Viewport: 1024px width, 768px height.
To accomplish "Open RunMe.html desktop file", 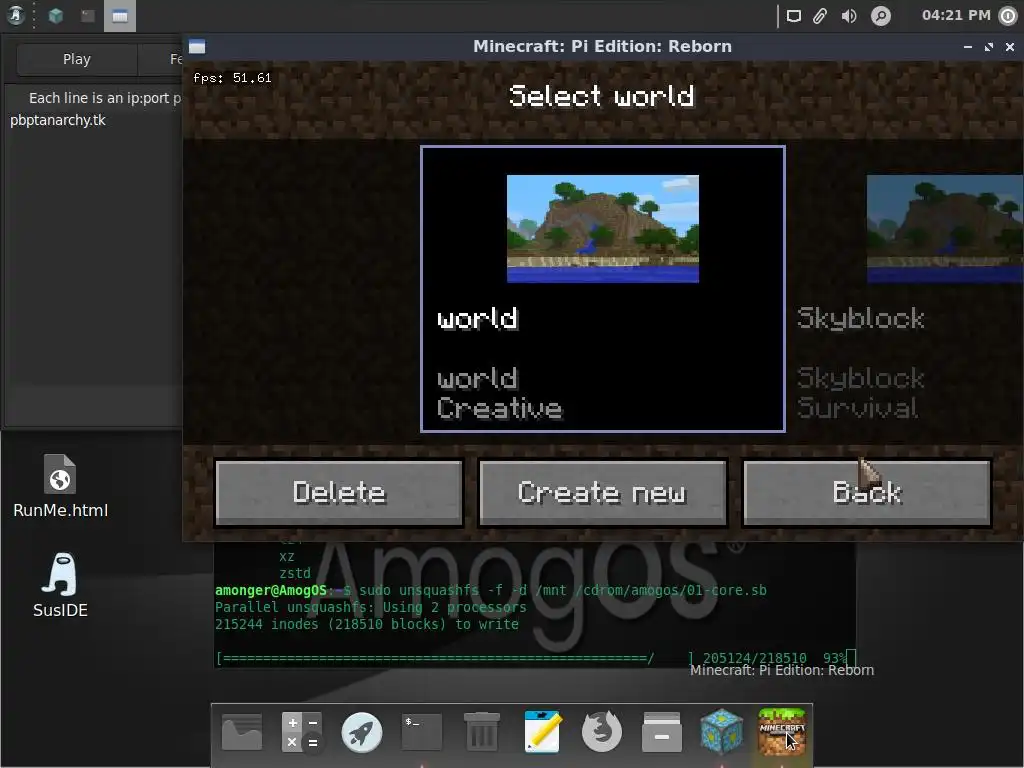I will point(60,487).
